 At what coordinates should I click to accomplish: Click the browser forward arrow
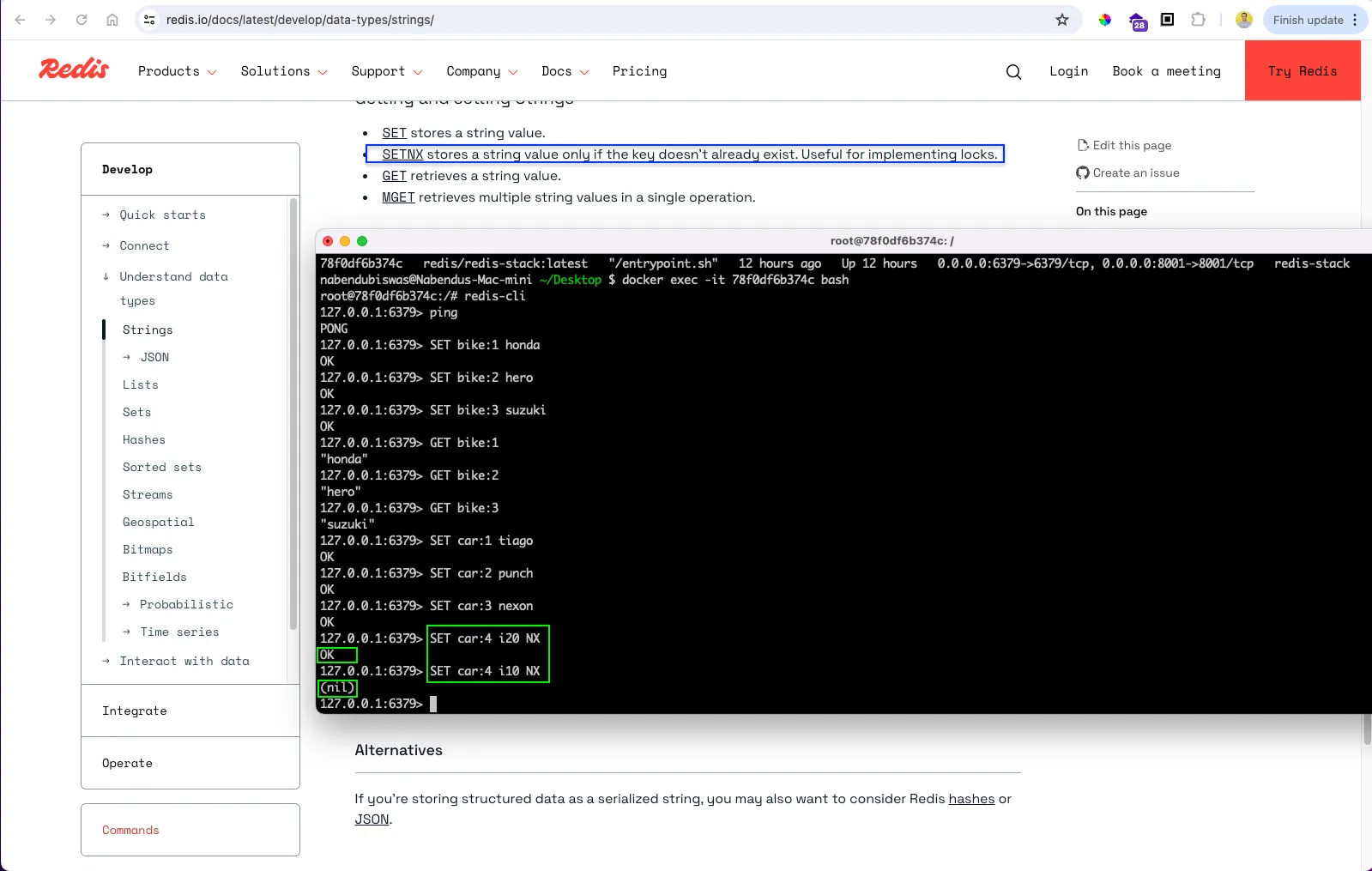tap(51, 20)
